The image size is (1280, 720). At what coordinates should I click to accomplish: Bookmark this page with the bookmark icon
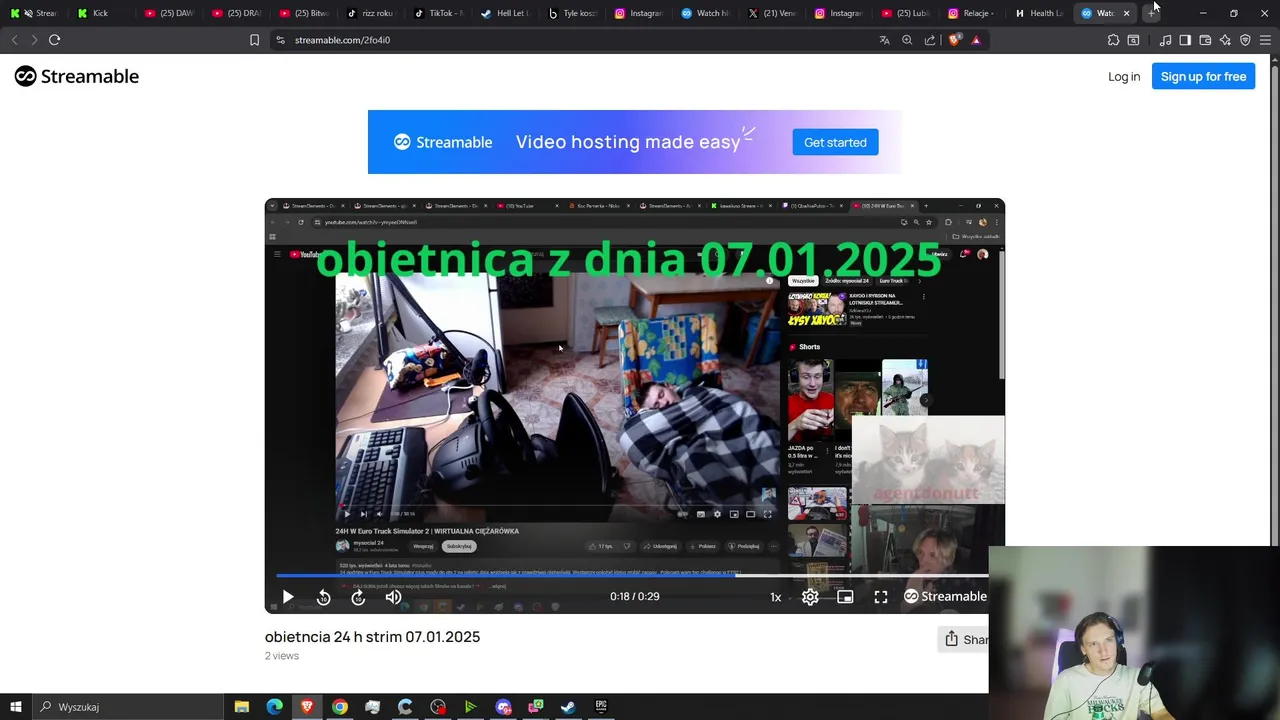pos(254,40)
